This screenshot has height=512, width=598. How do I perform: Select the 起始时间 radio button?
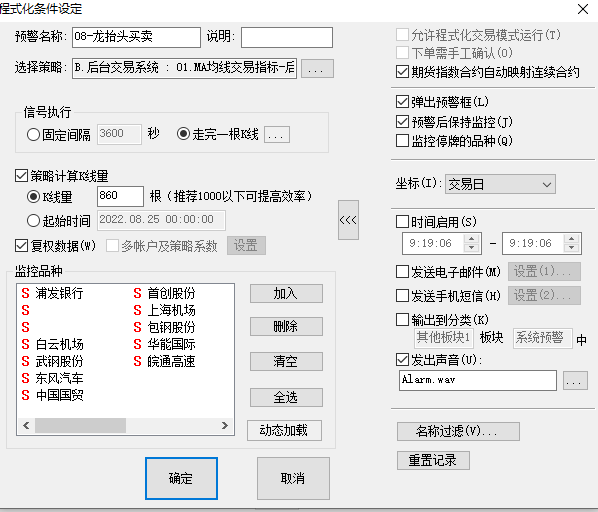34,220
